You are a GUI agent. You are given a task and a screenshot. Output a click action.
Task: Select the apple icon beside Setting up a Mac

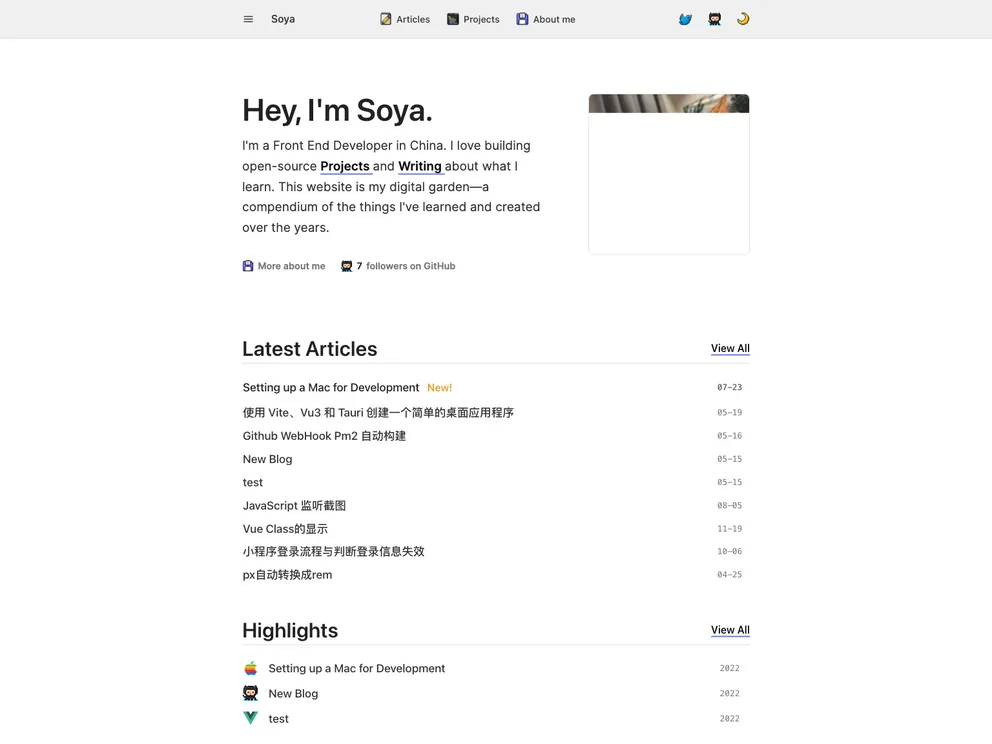click(250, 668)
